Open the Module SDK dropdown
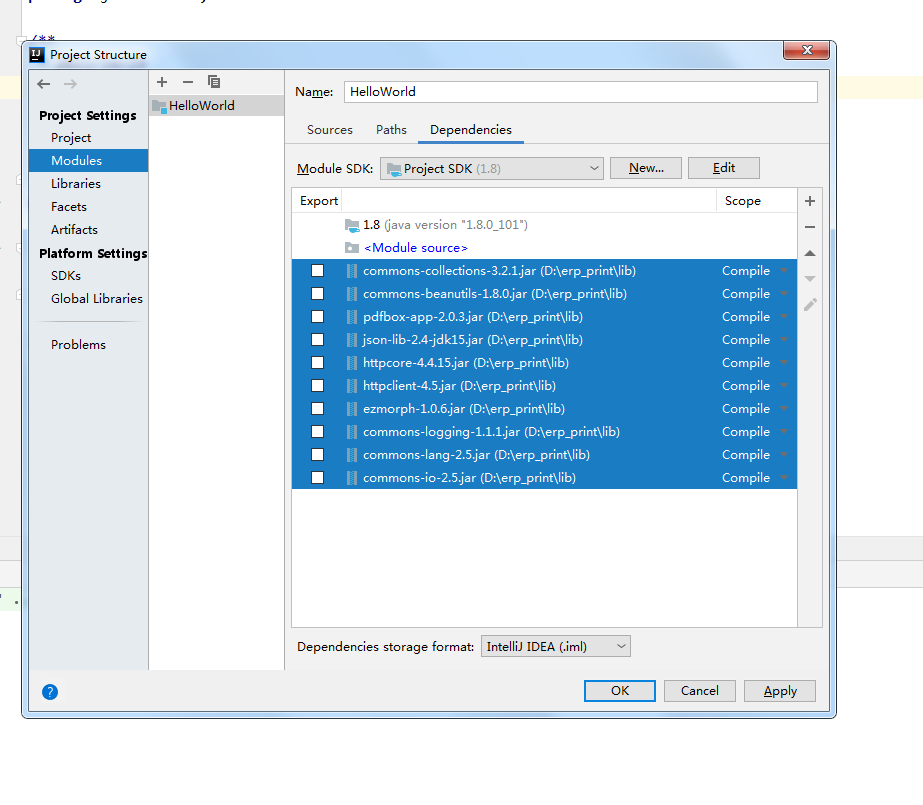 [492, 168]
